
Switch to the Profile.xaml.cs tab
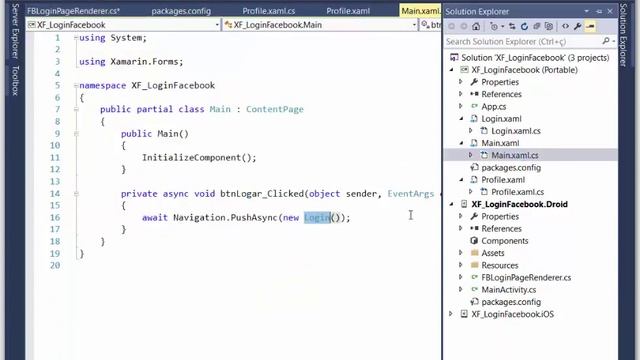coord(269,11)
